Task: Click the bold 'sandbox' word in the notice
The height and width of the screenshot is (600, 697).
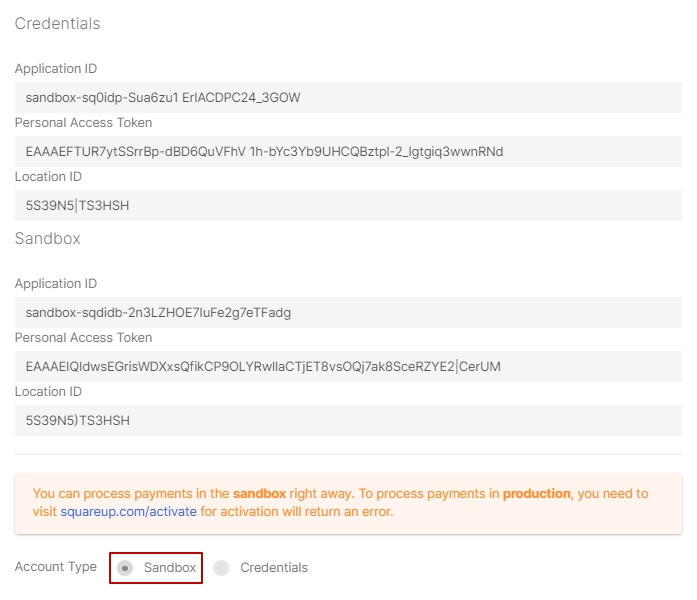Action: (259, 494)
